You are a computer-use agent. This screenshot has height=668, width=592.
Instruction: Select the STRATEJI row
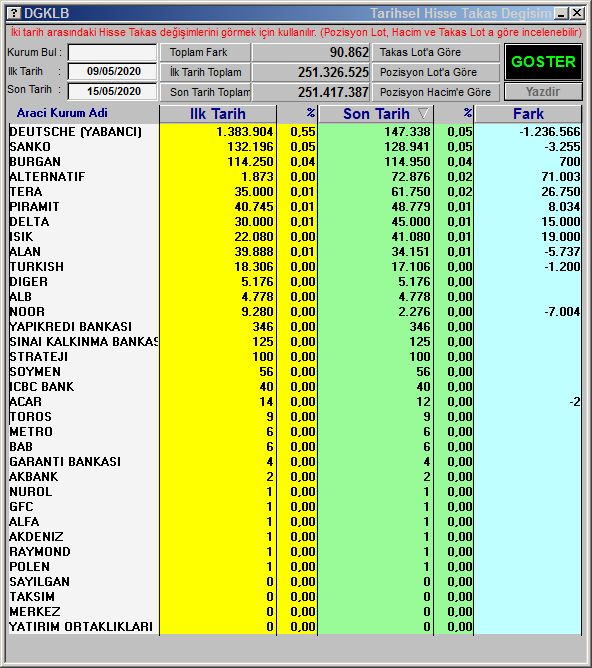tap(295, 357)
